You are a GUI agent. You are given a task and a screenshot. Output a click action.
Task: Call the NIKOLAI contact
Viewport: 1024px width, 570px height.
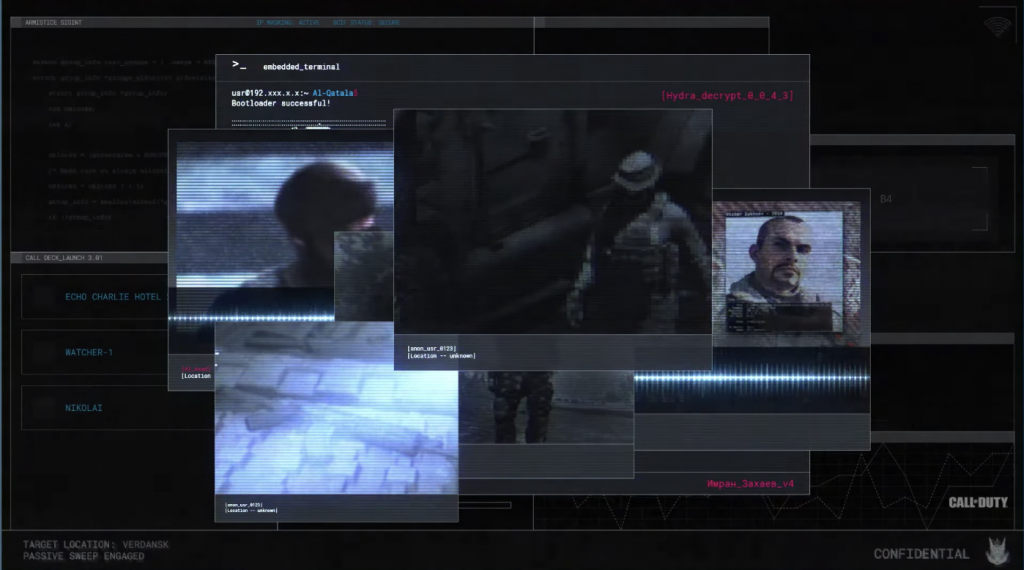pyautogui.click(x=84, y=408)
